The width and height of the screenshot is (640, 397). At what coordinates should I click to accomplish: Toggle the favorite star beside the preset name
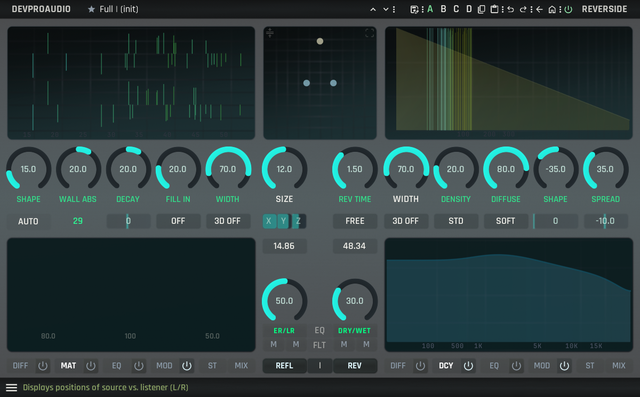tap(91, 9)
